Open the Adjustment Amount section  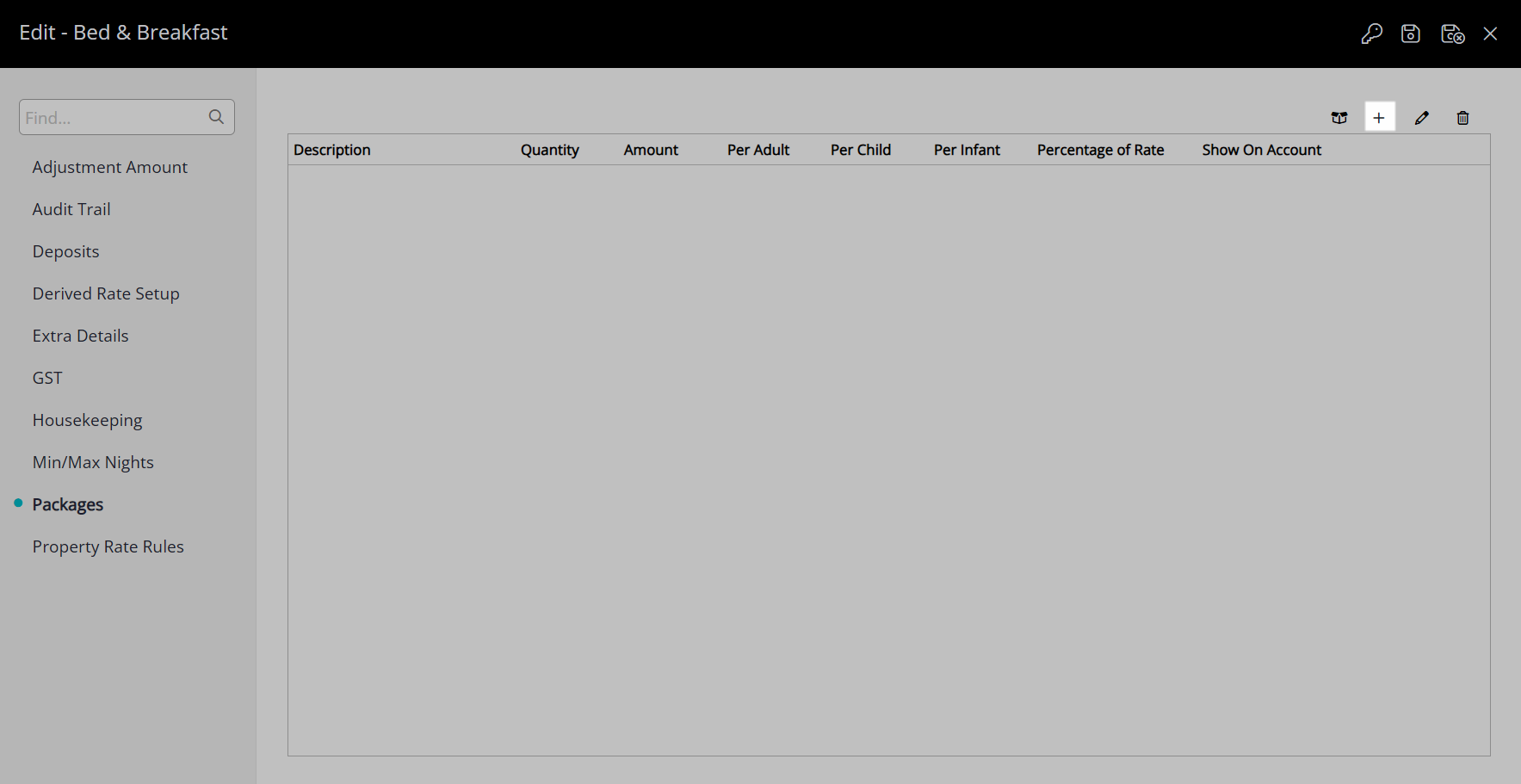coord(109,167)
